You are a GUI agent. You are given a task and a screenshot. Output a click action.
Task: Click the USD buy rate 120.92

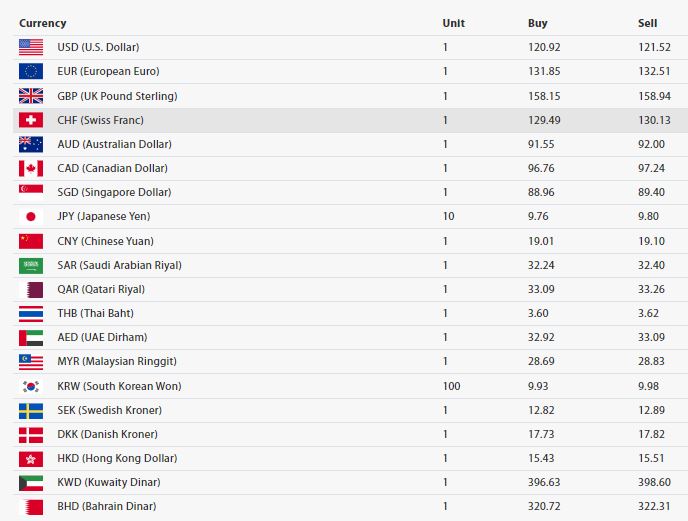[544, 47]
